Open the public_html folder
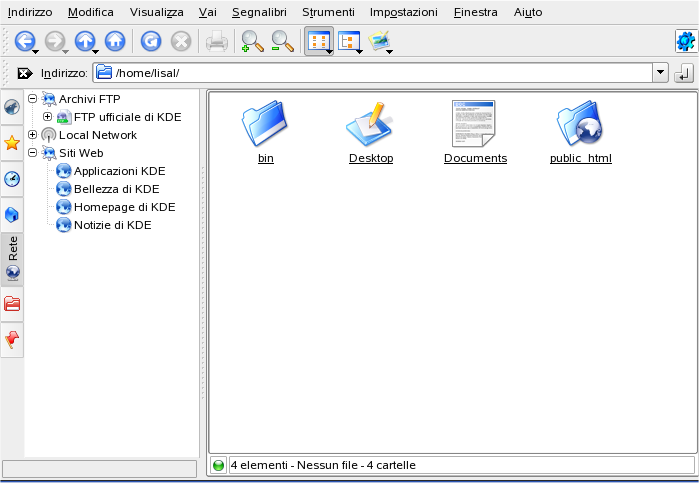Image resolution: width=699 pixels, height=483 pixels. click(580, 132)
